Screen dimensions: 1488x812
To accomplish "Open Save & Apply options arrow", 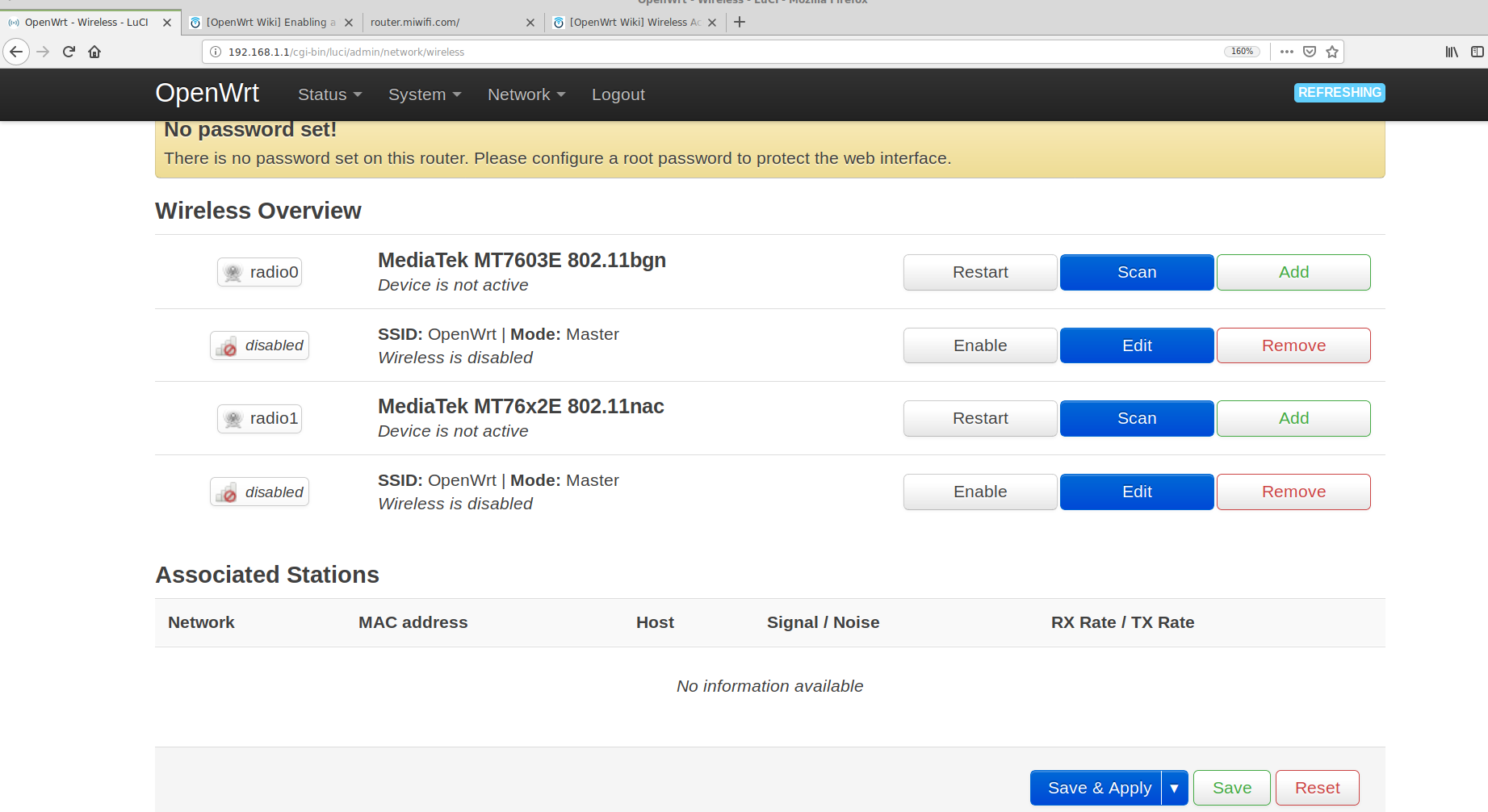I will click(x=1175, y=788).
